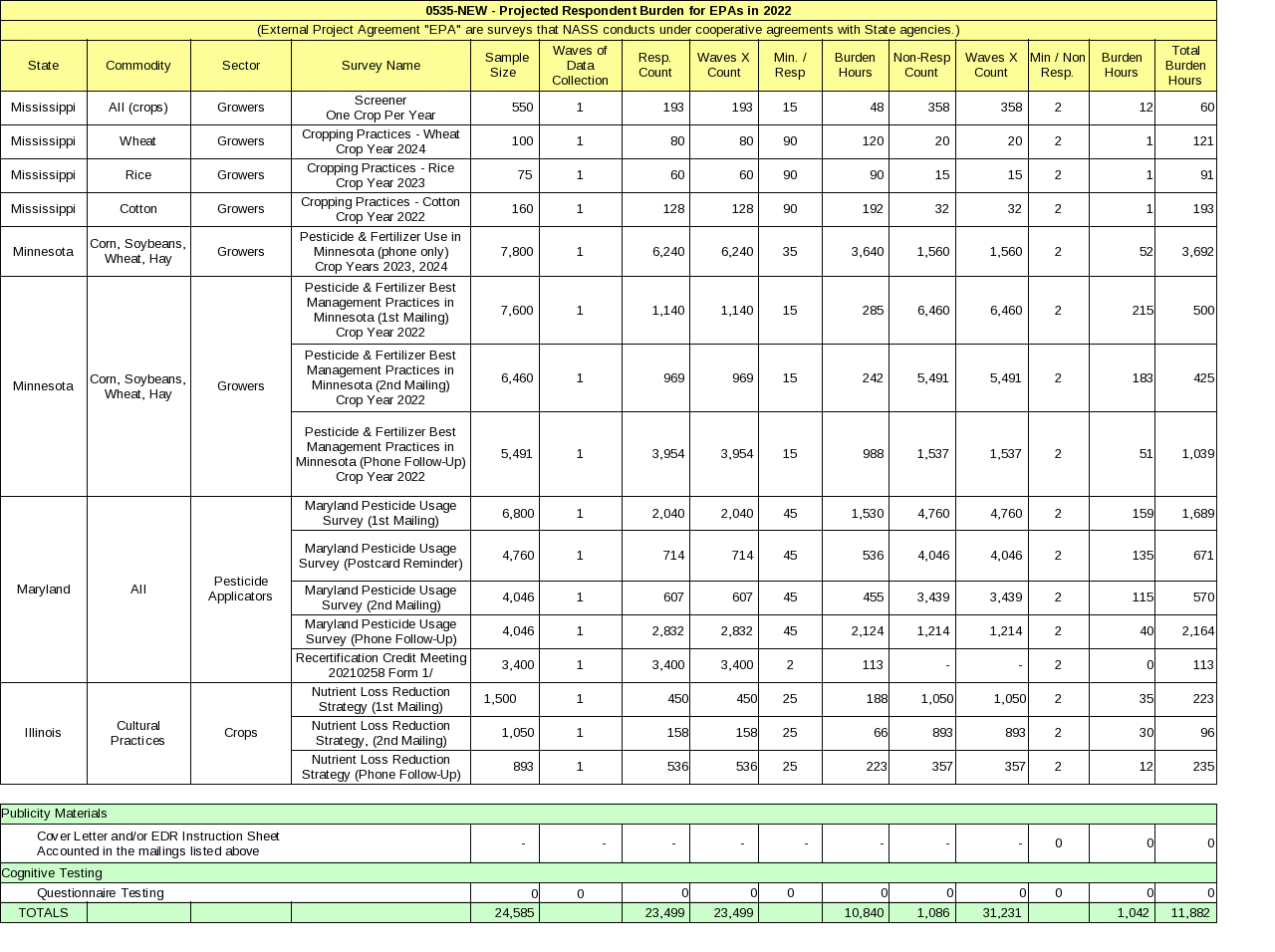Image resolution: width=1275 pixels, height=952 pixels.
Task: Select the total sample size cell 24,585
Action: pos(505,913)
